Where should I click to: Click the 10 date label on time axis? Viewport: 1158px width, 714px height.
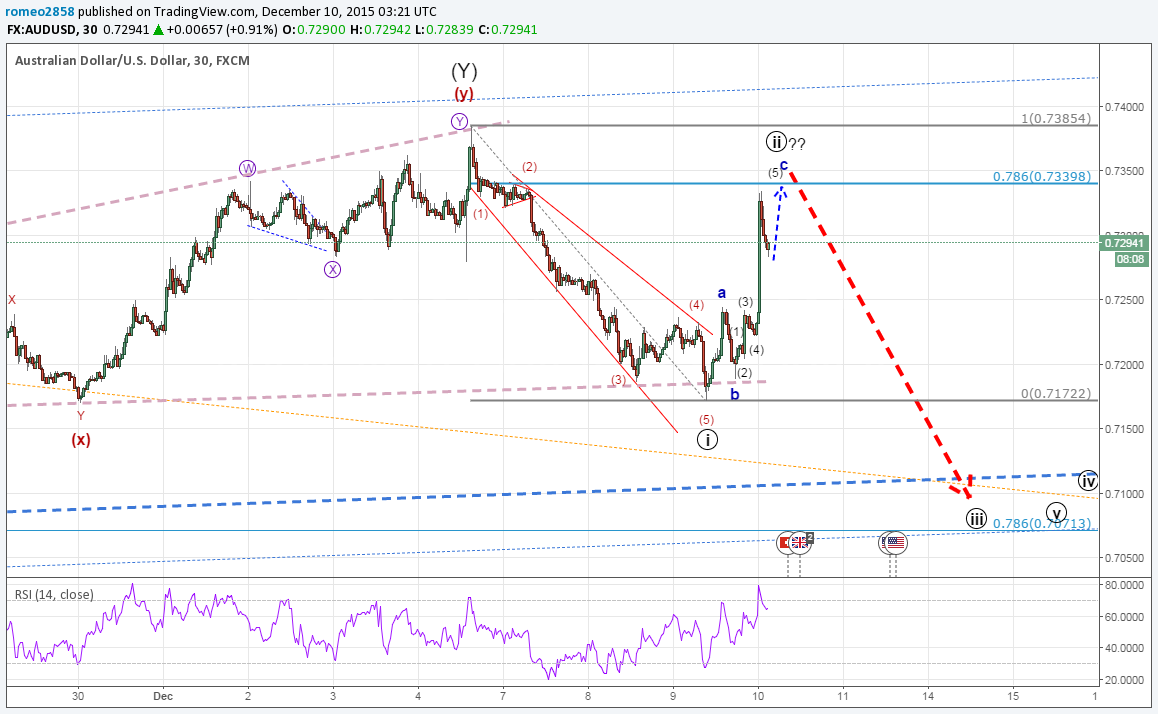[x=758, y=696]
